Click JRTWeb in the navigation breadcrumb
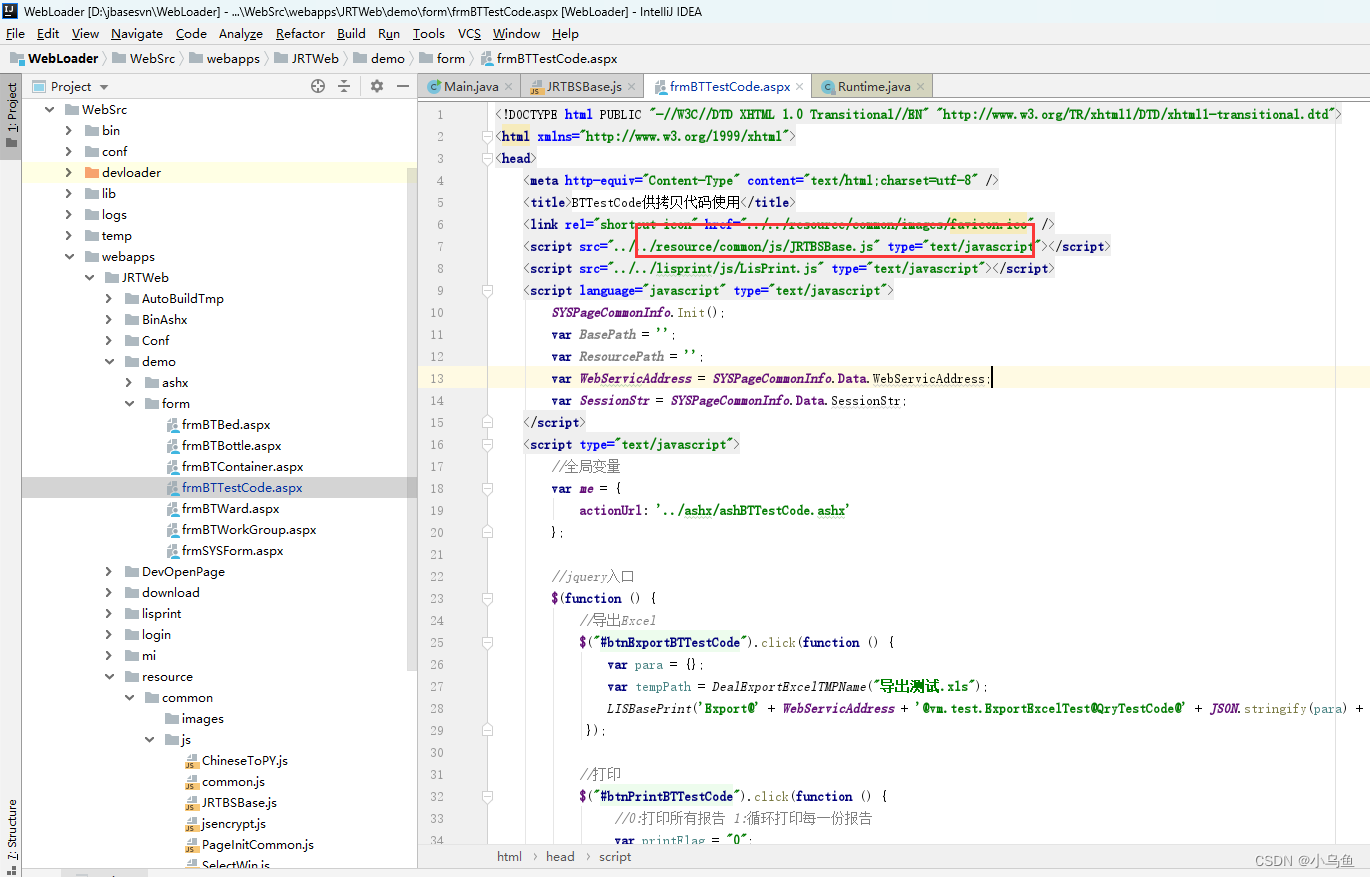 (x=315, y=58)
